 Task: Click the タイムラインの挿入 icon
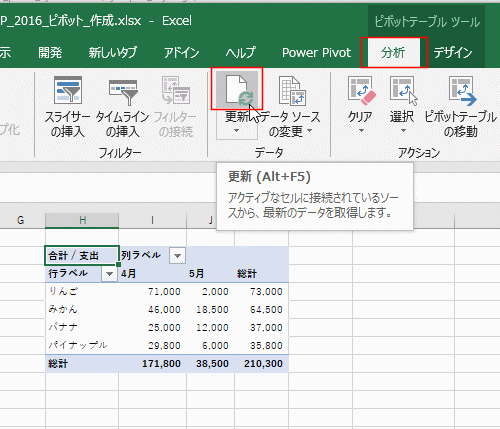point(123,91)
